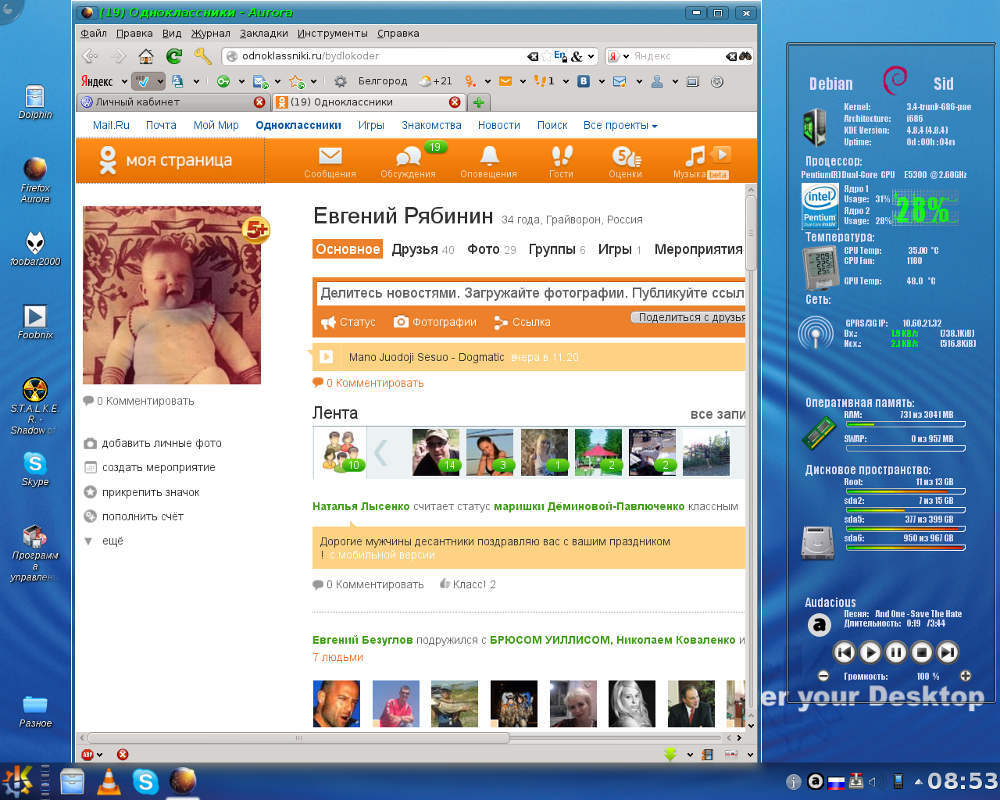Viewport: 1000px width, 800px height.
Task: Close the Одноклассники tab
Action: tap(455, 102)
